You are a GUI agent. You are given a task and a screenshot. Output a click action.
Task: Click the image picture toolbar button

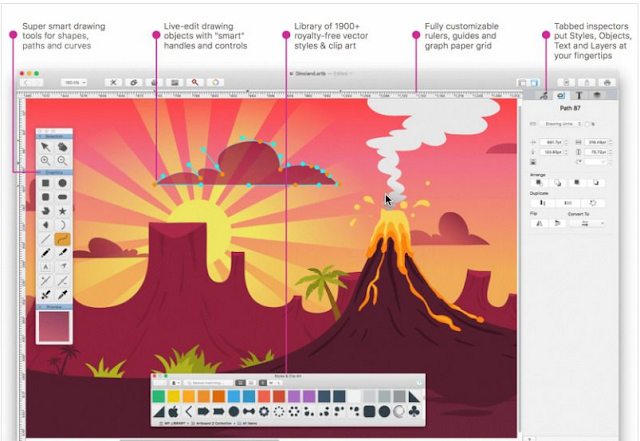pos(175,82)
